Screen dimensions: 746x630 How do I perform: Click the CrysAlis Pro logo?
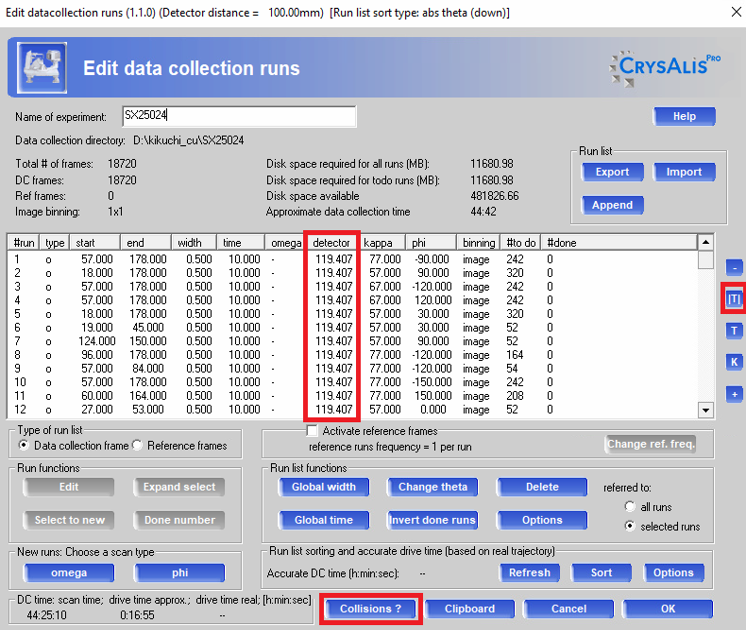coord(665,68)
